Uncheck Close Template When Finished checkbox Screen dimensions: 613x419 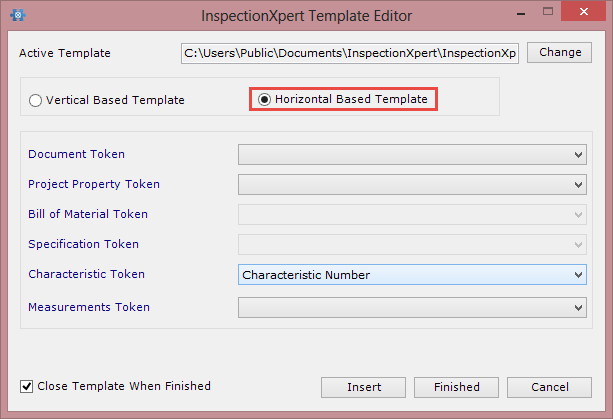26,387
